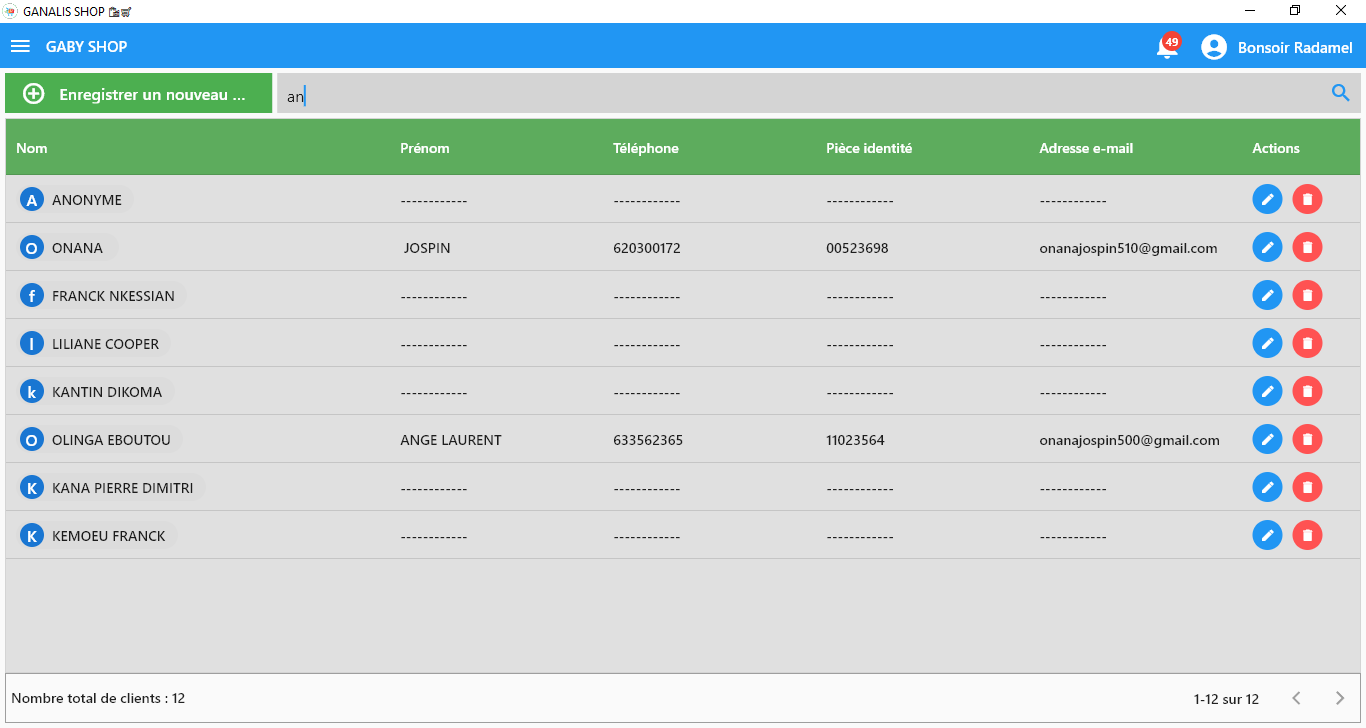Select the ONANA name chip
1366x728 pixels.
(66, 248)
